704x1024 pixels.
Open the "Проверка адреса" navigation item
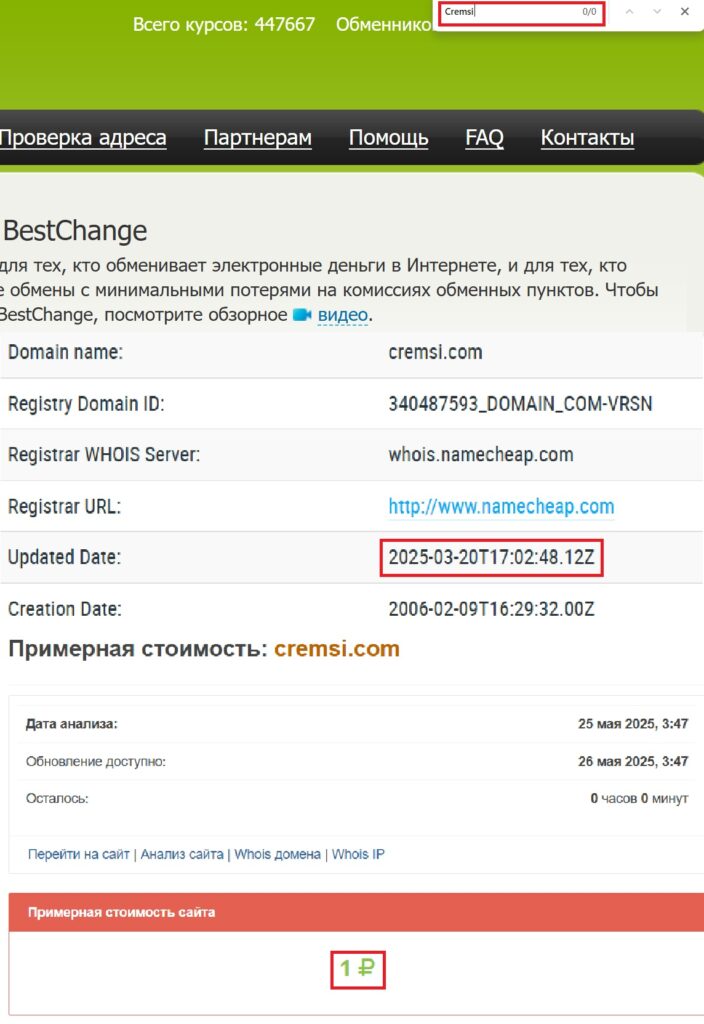(83, 137)
